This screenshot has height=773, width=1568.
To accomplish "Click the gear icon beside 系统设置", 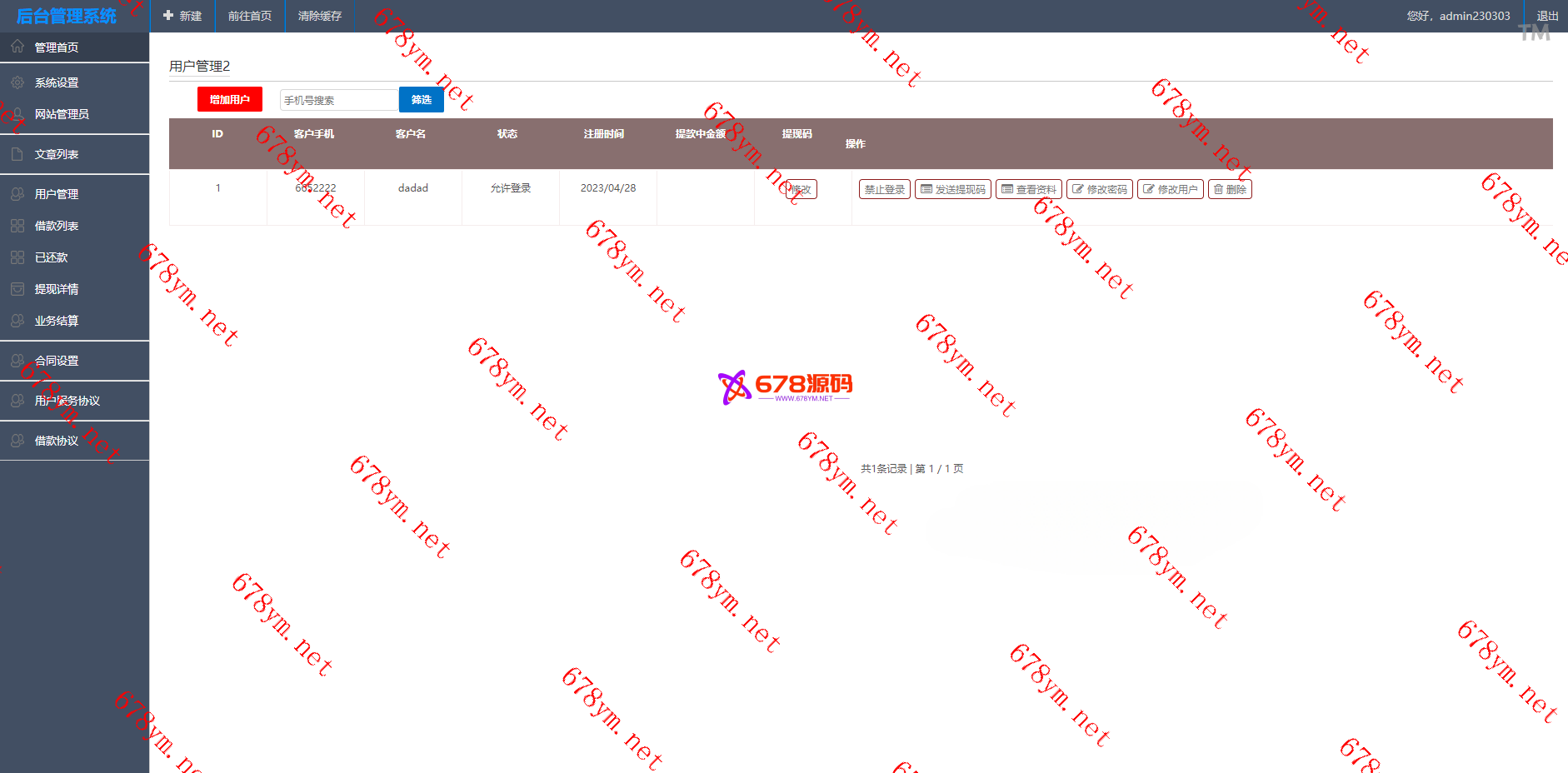I will coord(17,82).
